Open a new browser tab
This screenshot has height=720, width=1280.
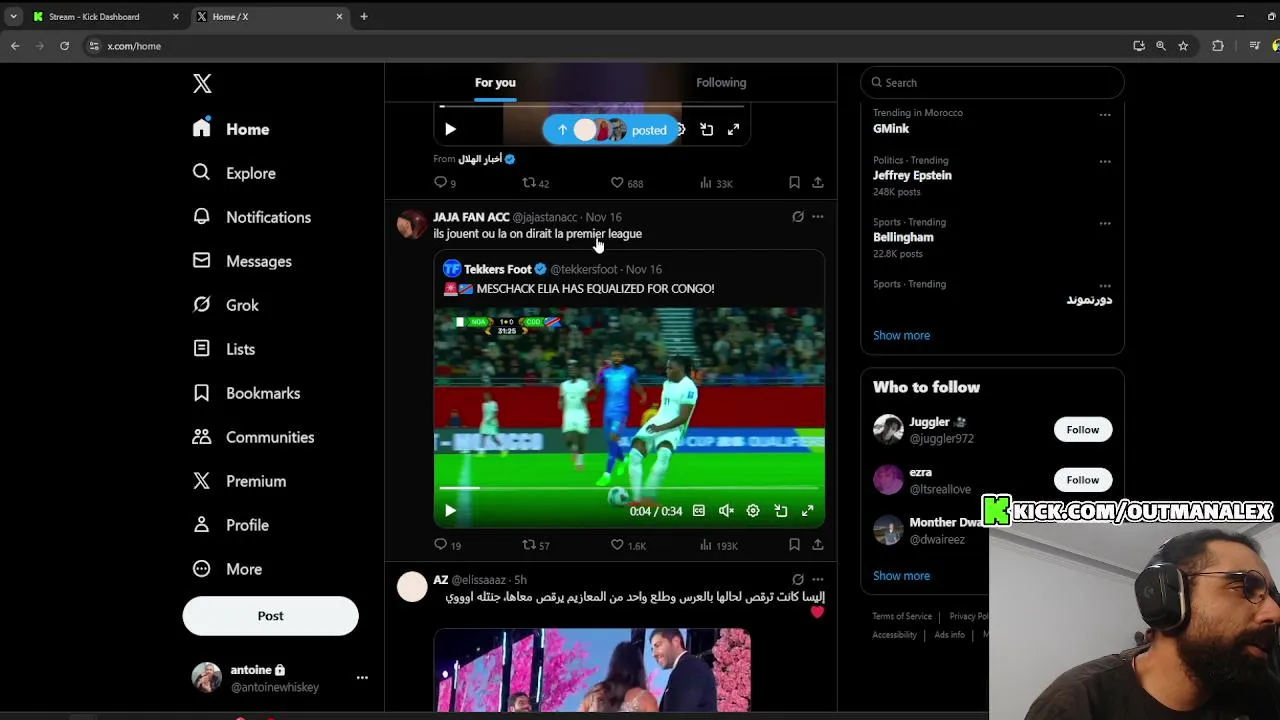364,16
